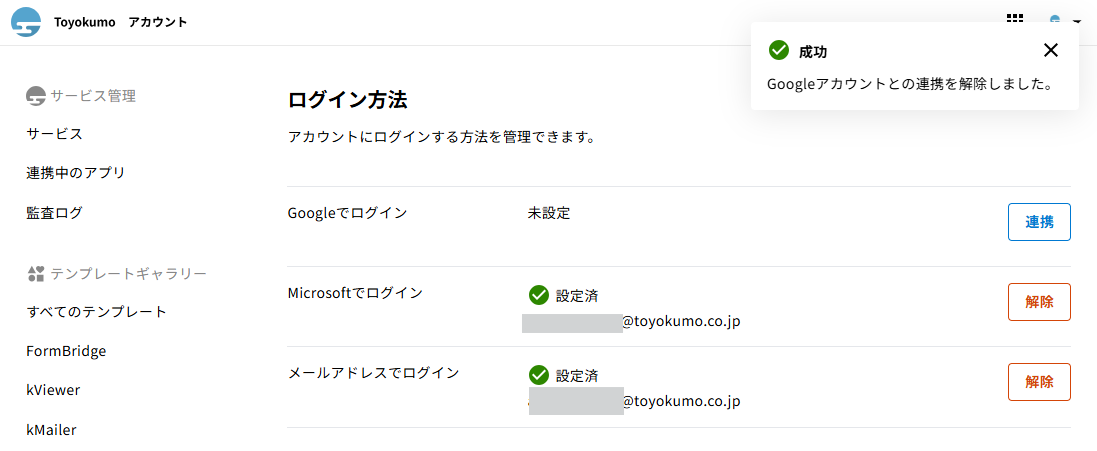Screen dimensions: 1097x451
Task: Open サービス in the sidebar
Action: pos(54,134)
